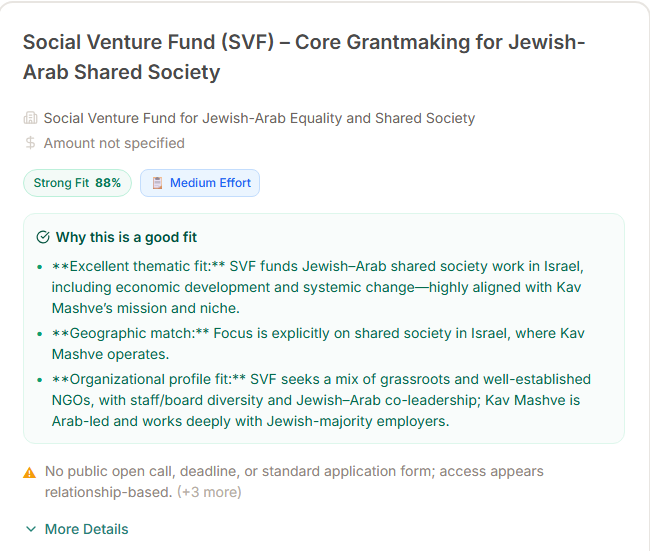Click the clipboard icon in the Medium Effort badge

point(157,183)
